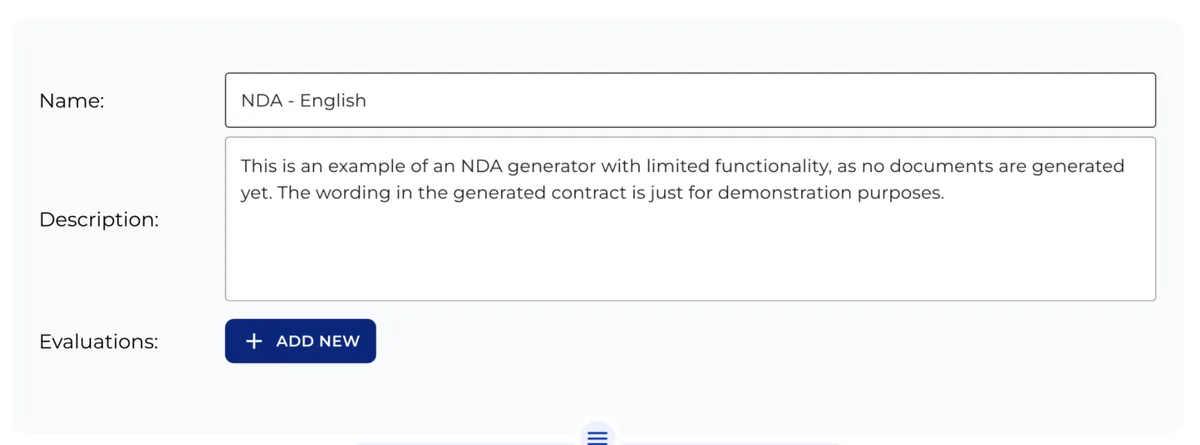The height and width of the screenshot is (445, 1200).
Task: Click the "Evaluations:" label
Action: click(99, 341)
